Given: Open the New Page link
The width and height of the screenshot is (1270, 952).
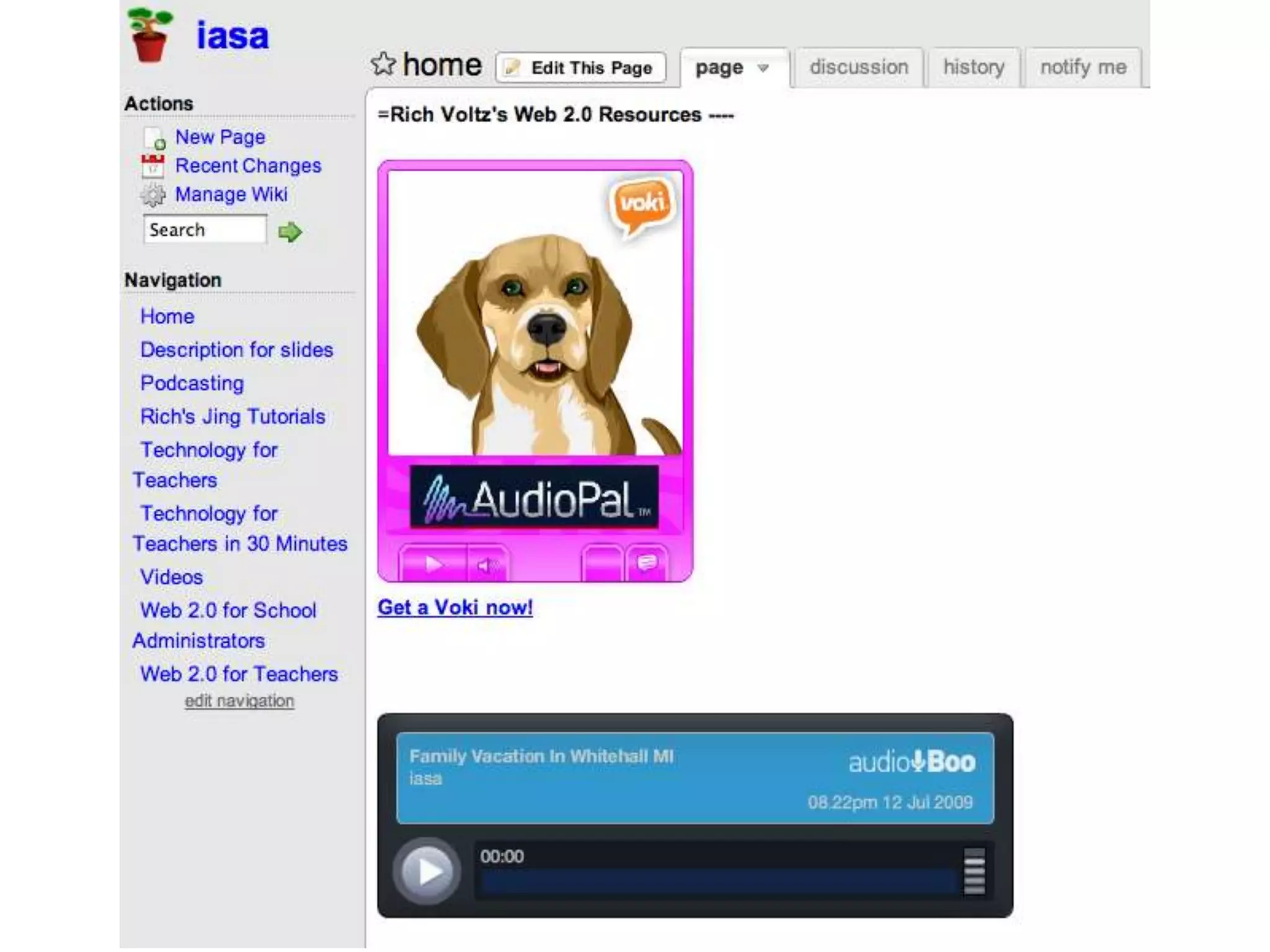Looking at the screenshot, I should point(220,136).
